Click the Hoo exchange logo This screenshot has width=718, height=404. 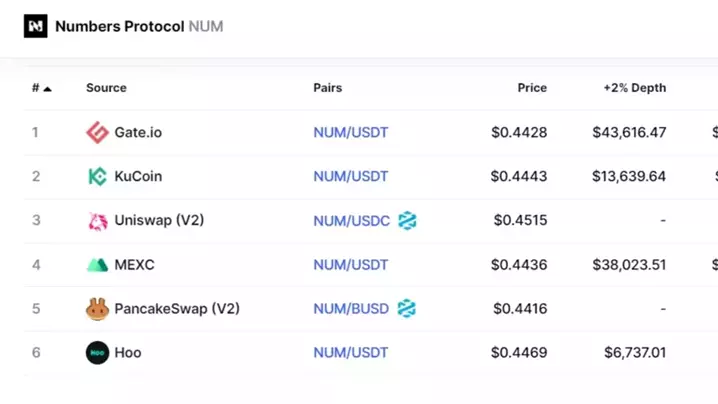click(x=97, y=353)
